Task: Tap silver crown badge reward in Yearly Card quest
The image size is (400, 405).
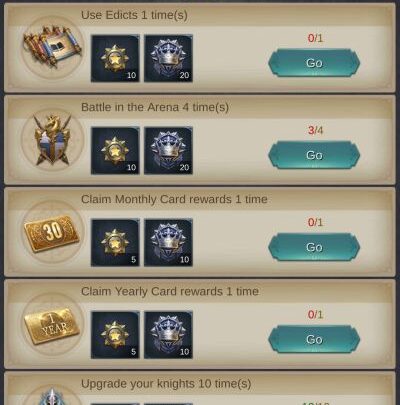Action: [x=168, y=335]
